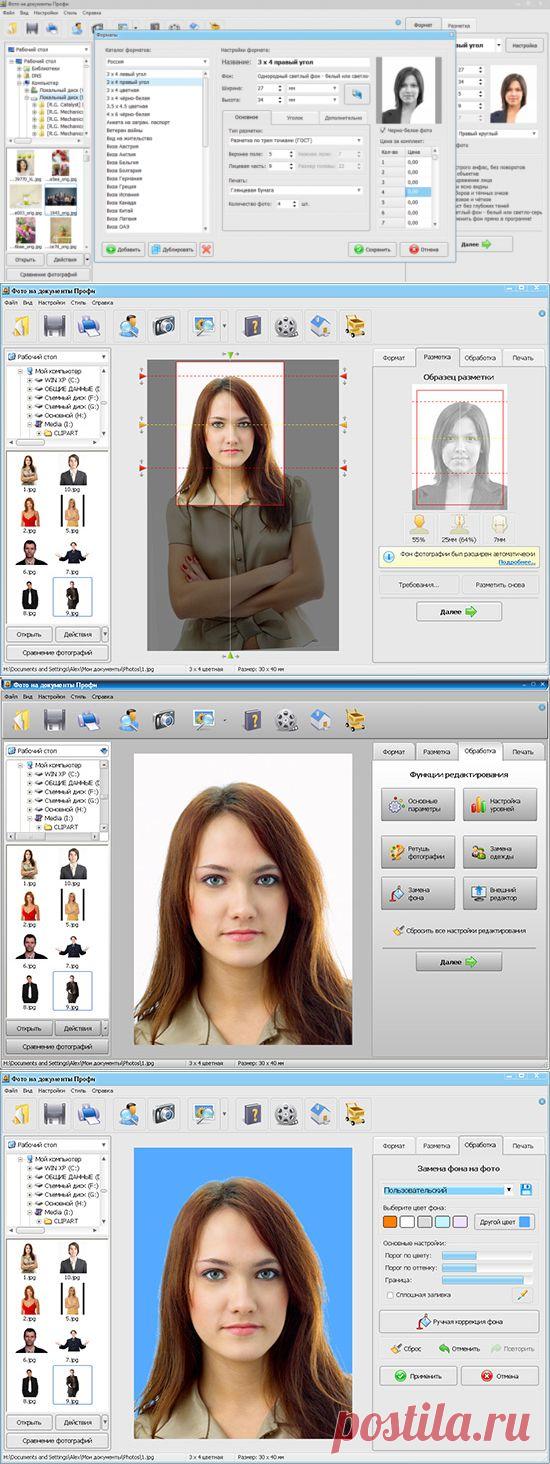Click the red X delete icon in formats dialog
550x1464 pixels.
coord(206,249)
